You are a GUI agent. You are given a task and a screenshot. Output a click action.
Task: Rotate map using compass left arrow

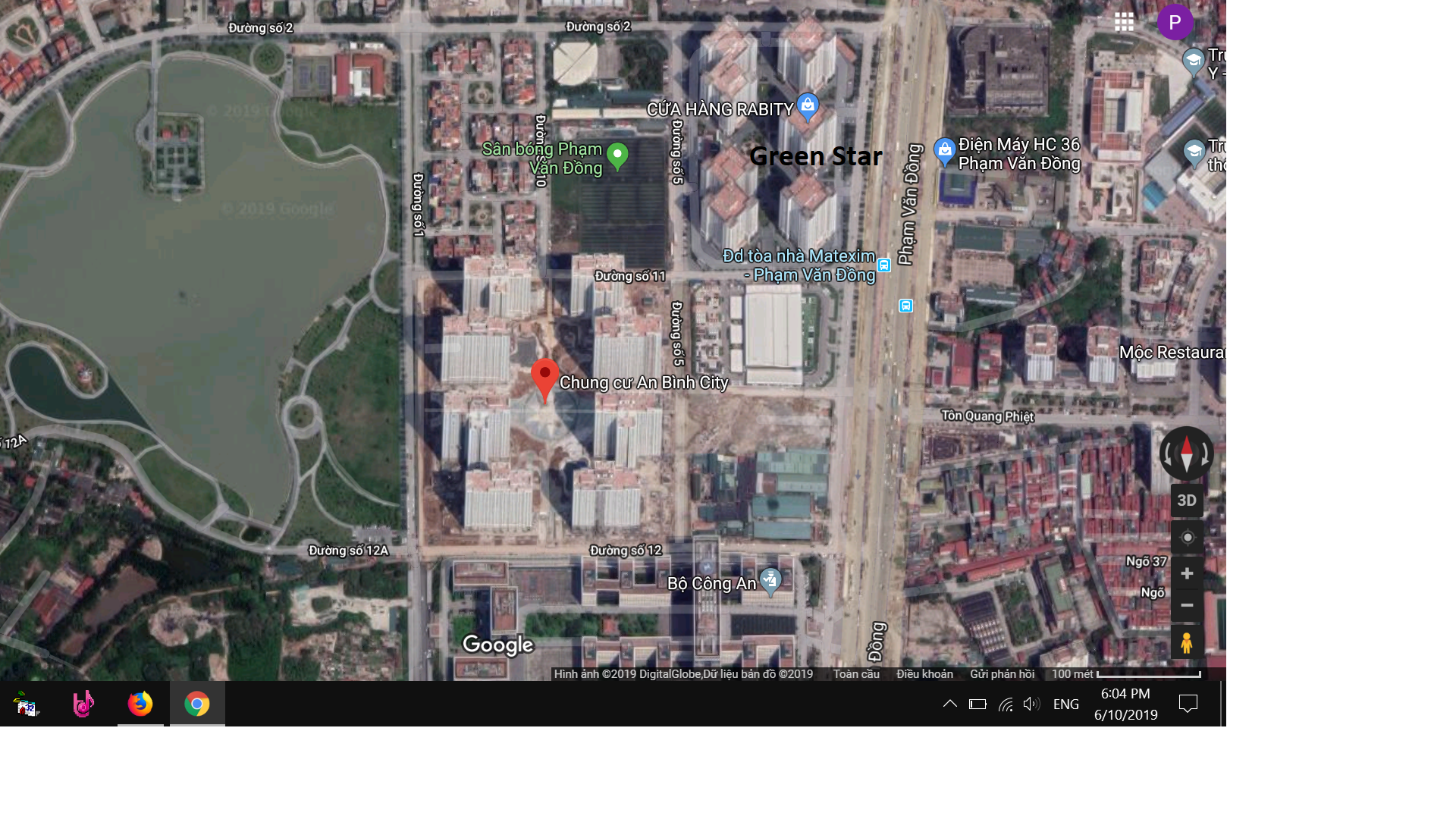[1168, 453]
